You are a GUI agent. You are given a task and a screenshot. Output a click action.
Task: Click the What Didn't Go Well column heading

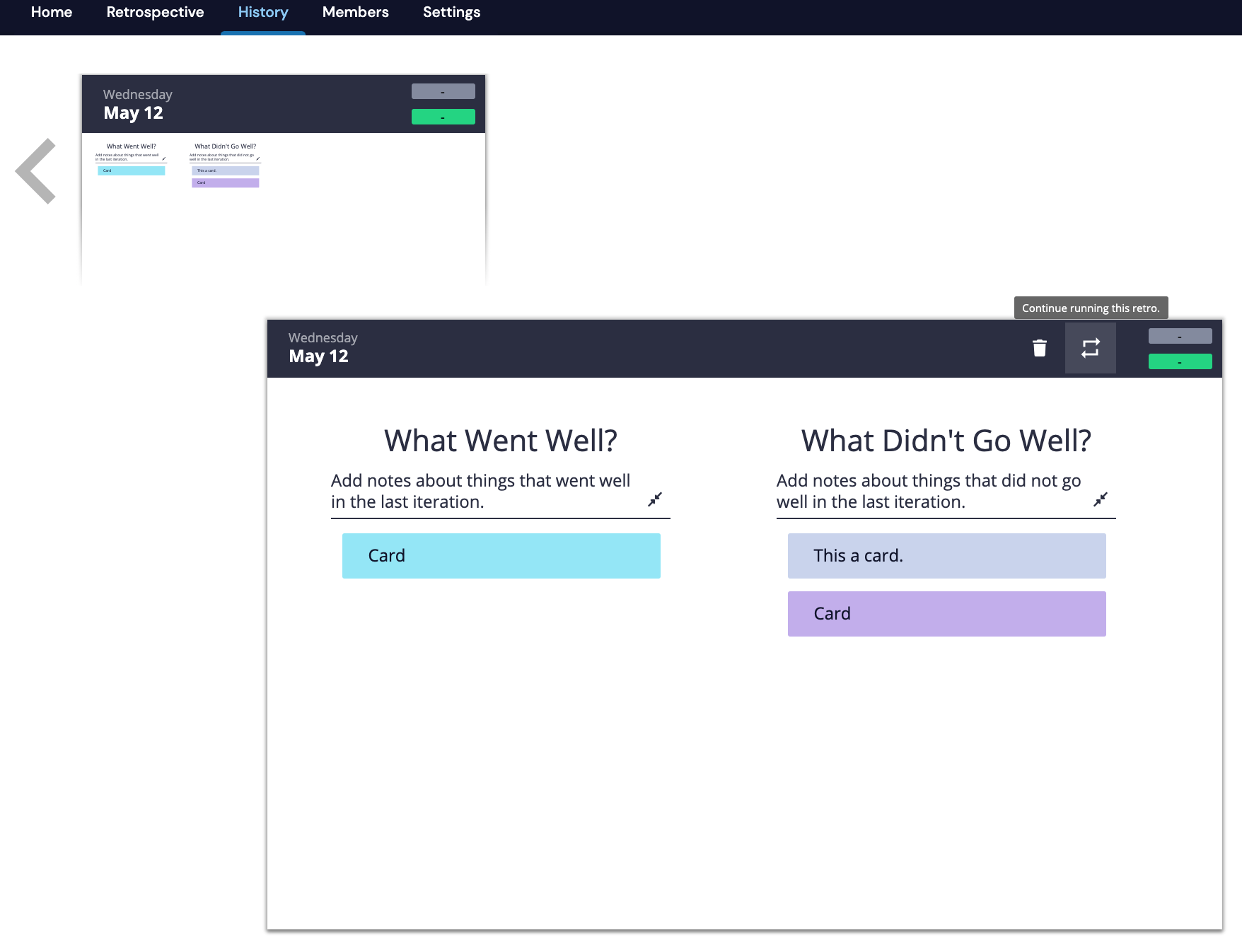pos(946,441)
